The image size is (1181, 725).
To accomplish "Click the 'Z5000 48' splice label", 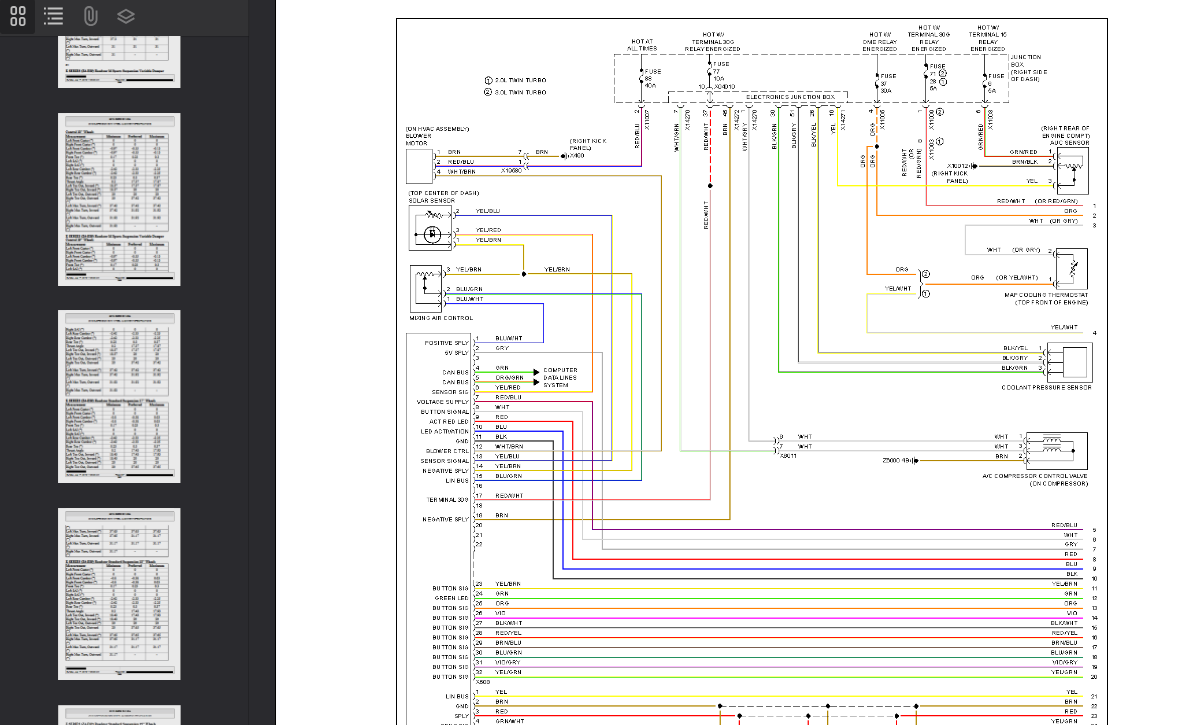I will coord(896,460).
